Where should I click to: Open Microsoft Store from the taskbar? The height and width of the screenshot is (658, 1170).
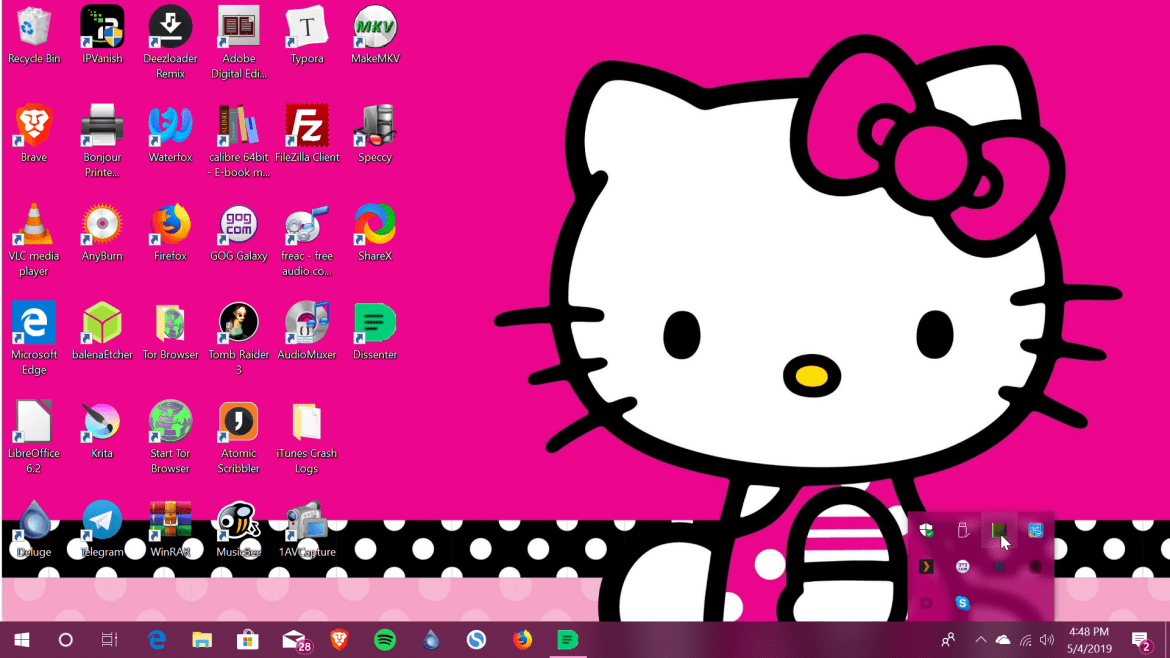point(248,640)
